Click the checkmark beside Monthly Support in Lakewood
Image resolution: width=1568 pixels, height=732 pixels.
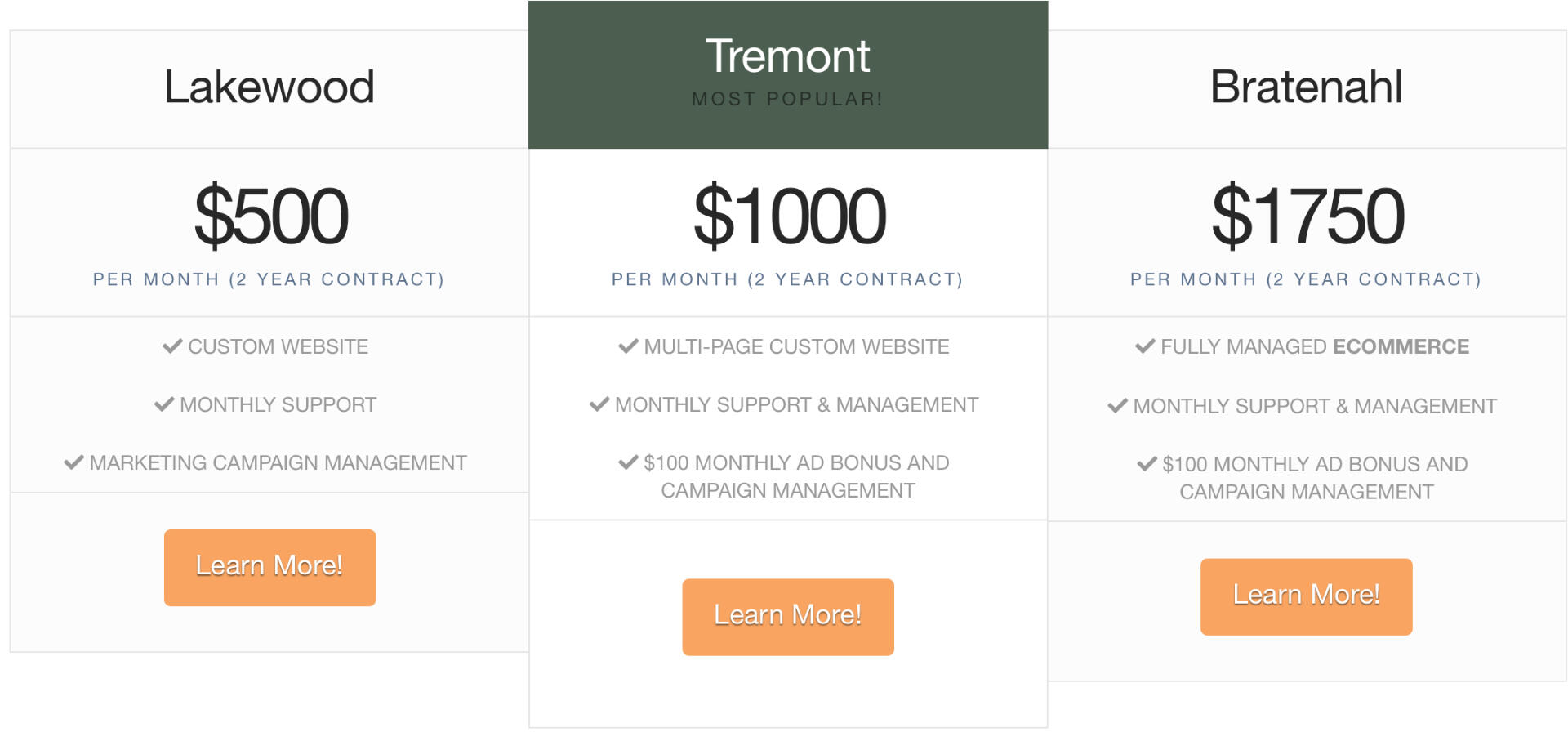click(x=164, y=404)
